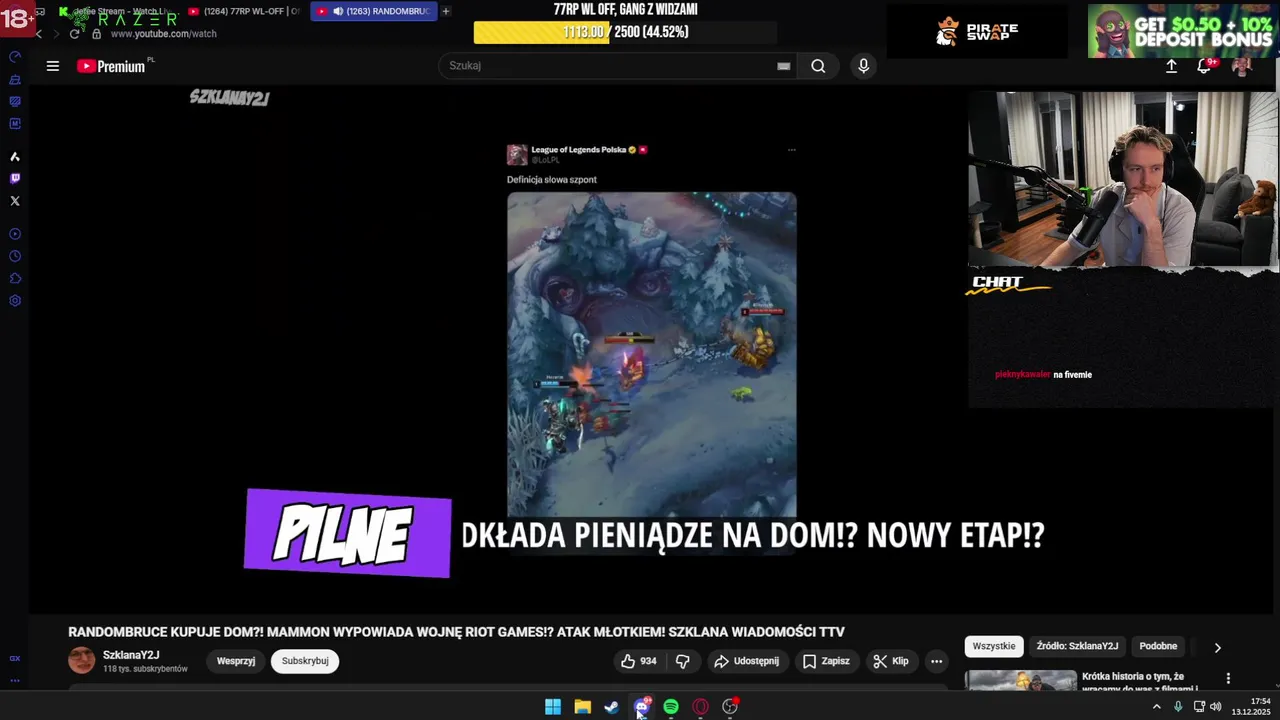Open the YouTube create/upload icon
Screen dimensions: 1280x720
(x=1172, y=66)
